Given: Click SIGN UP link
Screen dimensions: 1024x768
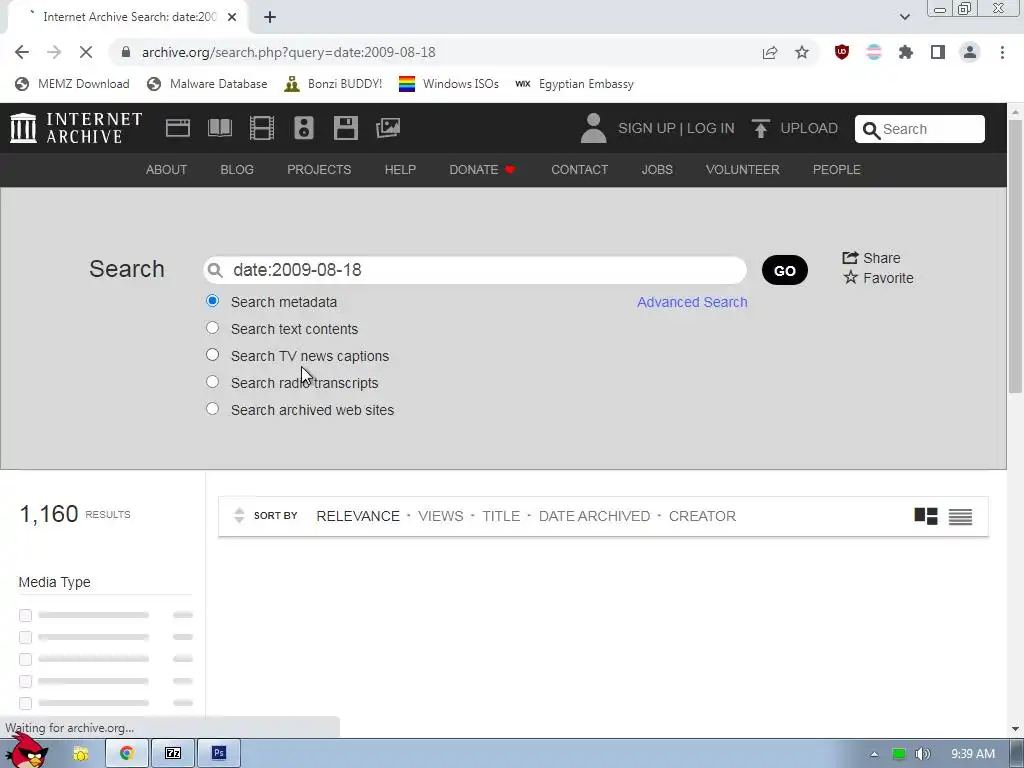Looking at the screenshot, I should [x=647, y=128].
